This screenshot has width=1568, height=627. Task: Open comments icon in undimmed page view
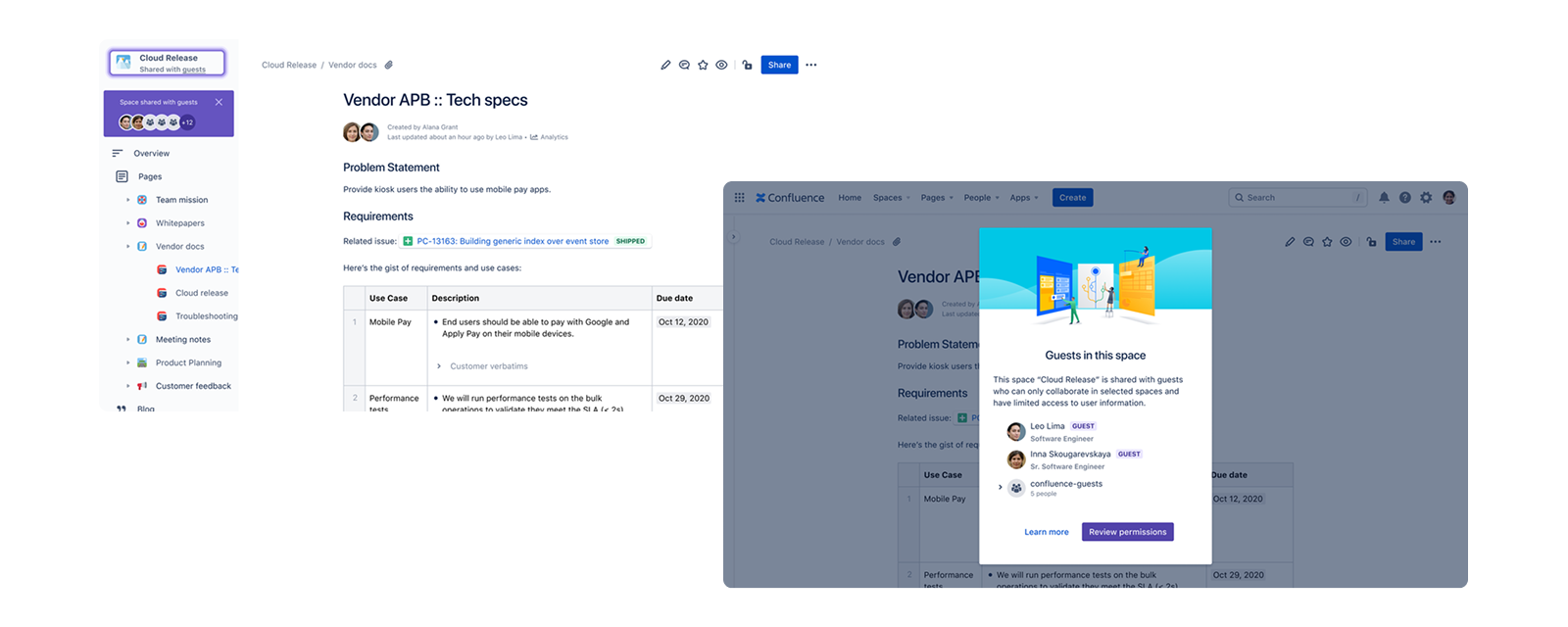click(684, 66)
